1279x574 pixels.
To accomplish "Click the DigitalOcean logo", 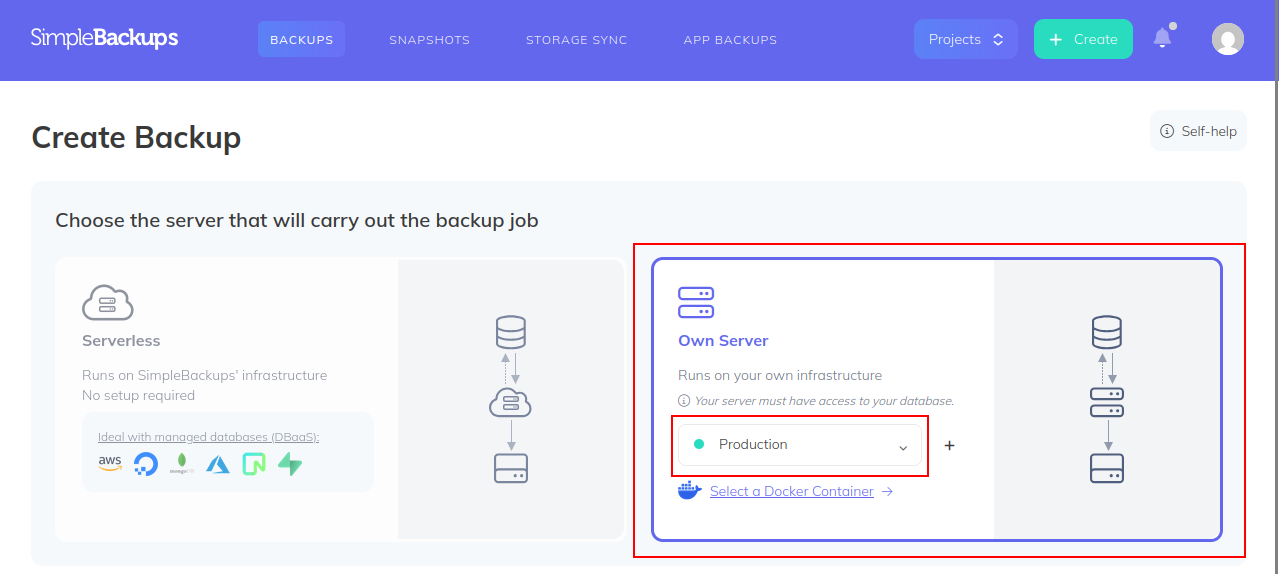I will coord(146,463).
